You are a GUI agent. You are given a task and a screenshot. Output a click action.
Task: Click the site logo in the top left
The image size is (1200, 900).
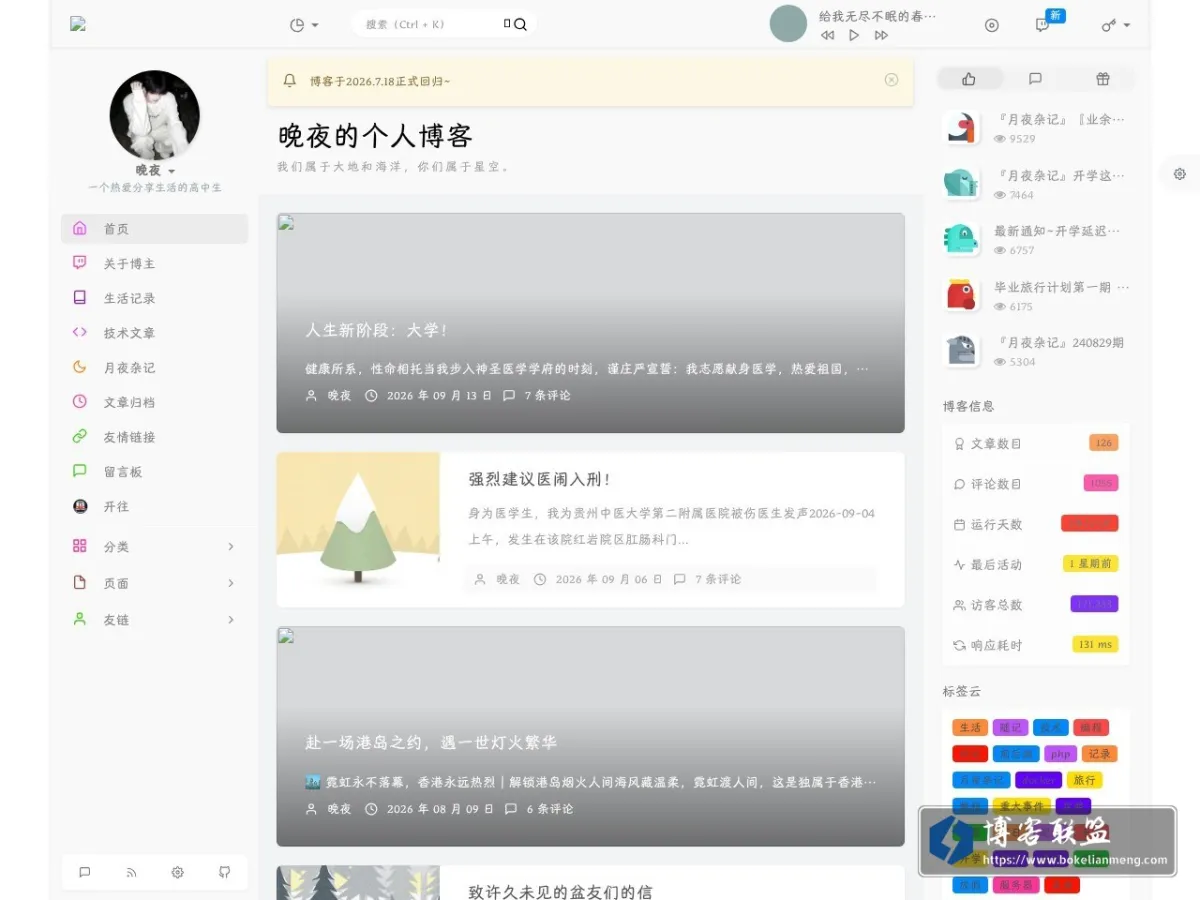click(78, 24)
